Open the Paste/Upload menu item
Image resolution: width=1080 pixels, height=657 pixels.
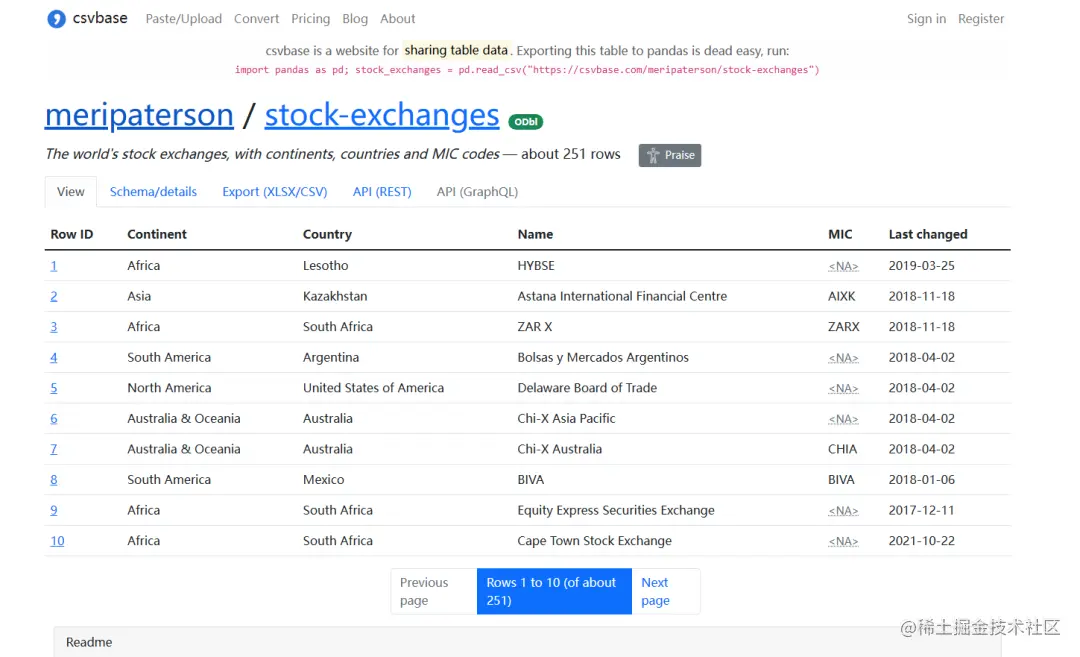(183, 19)
